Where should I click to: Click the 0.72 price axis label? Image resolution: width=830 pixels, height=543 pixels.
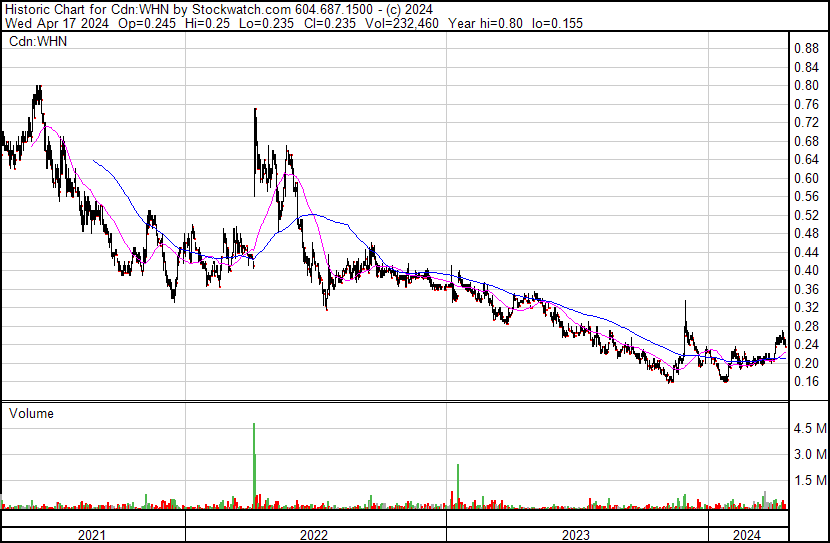pos(806,123)
